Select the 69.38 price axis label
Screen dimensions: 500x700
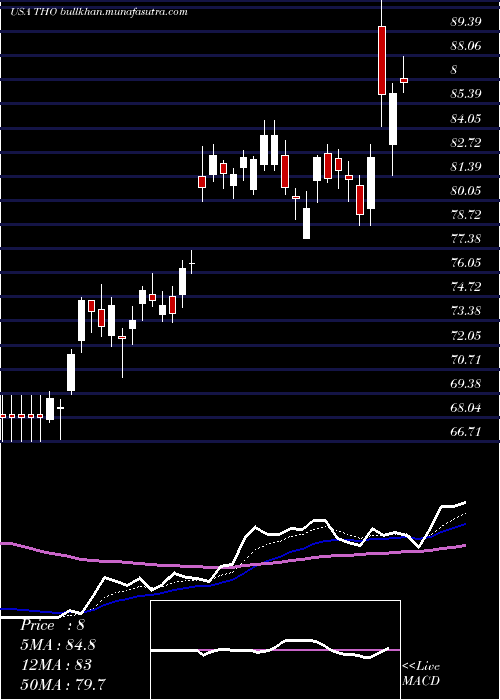[x=466, y=383]
